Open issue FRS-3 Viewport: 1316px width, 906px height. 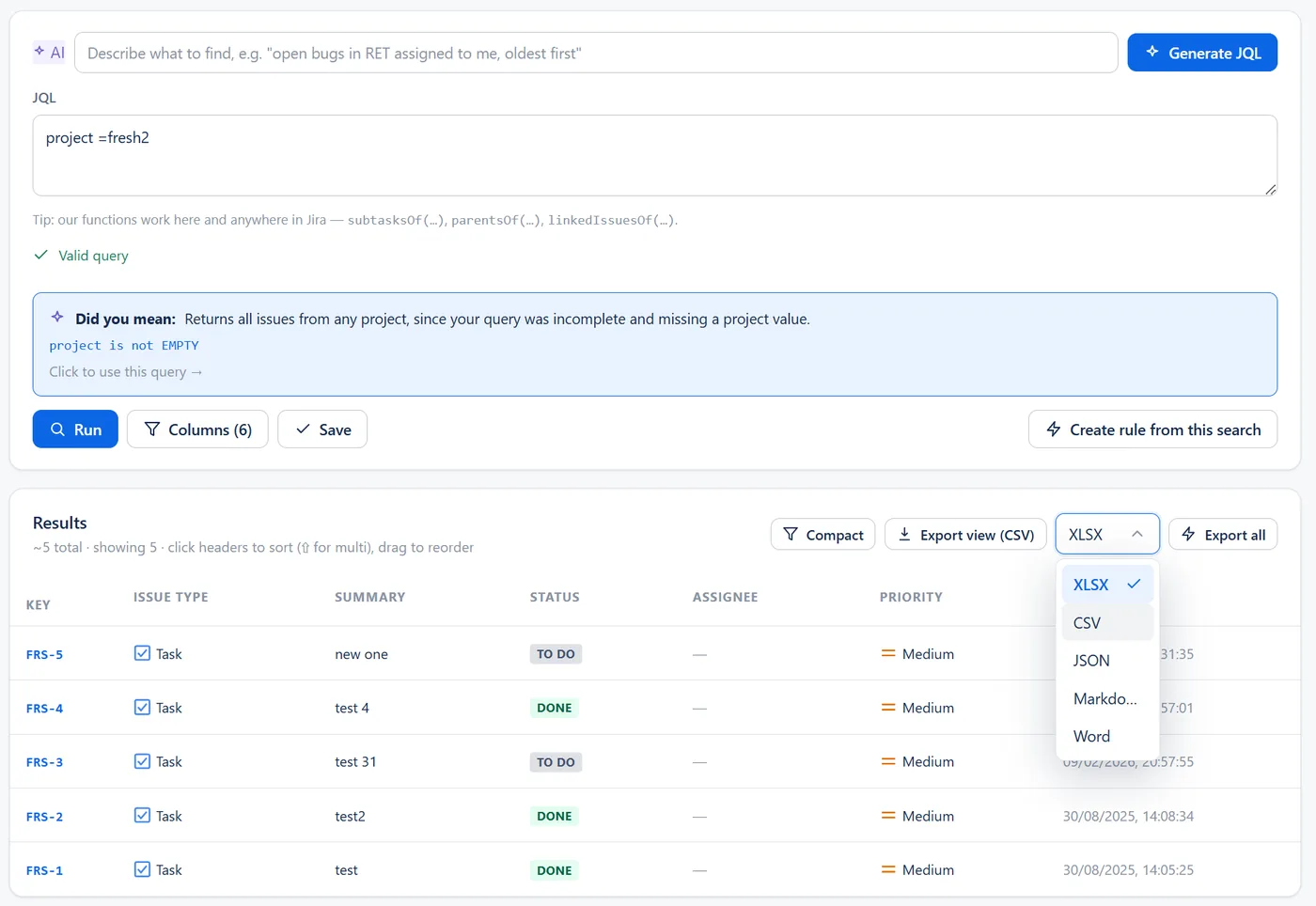click(x=44, y=762)
